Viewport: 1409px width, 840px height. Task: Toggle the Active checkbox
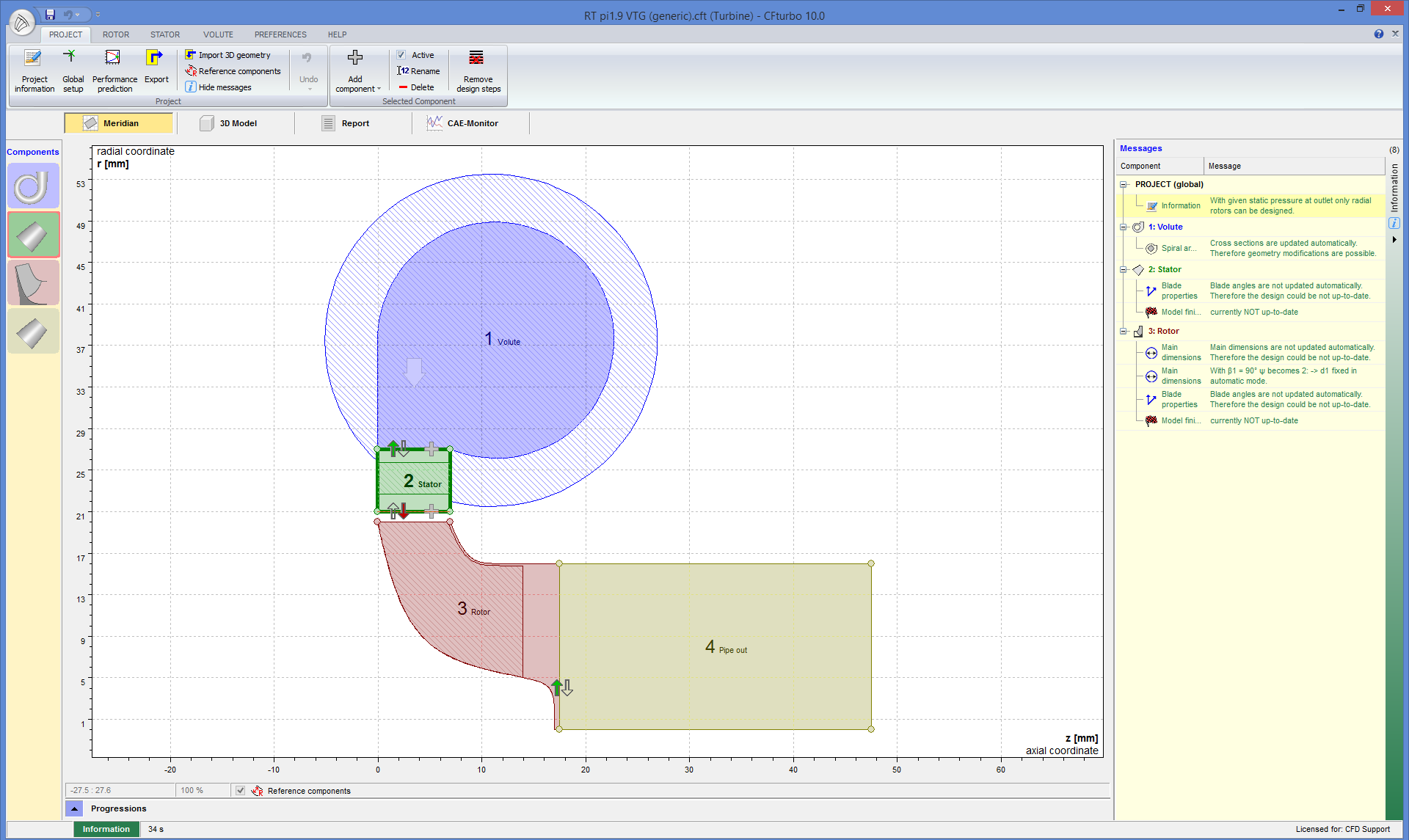(x=401, y=55)
